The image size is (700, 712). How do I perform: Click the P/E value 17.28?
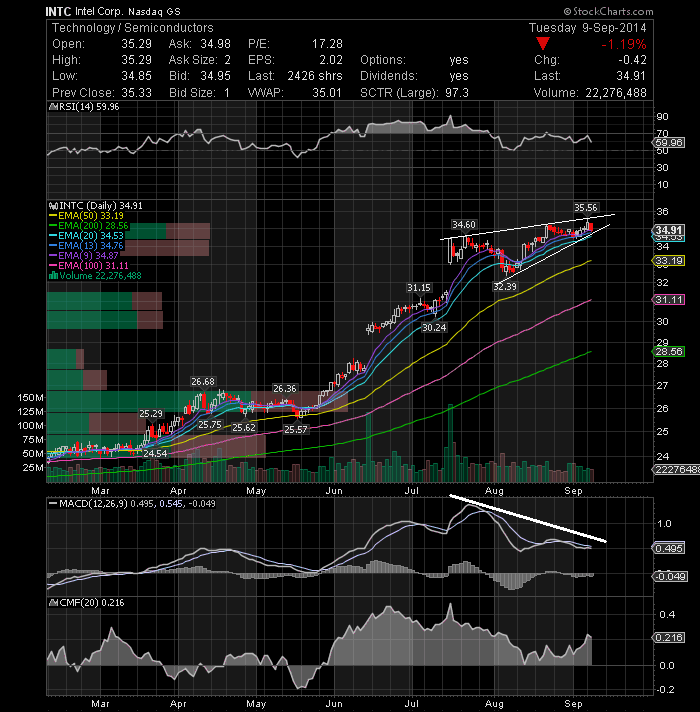[x=327, y=44]
